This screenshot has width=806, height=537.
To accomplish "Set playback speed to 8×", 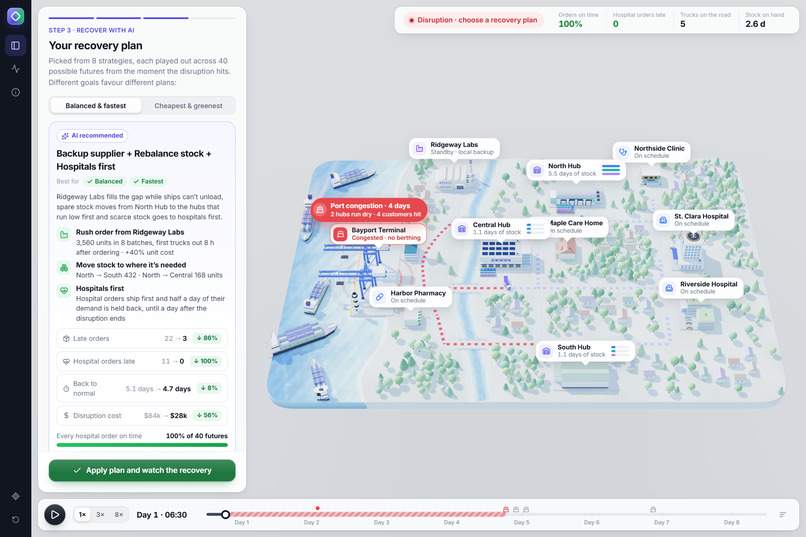I will pyautogui.click(x=119, y=514).
